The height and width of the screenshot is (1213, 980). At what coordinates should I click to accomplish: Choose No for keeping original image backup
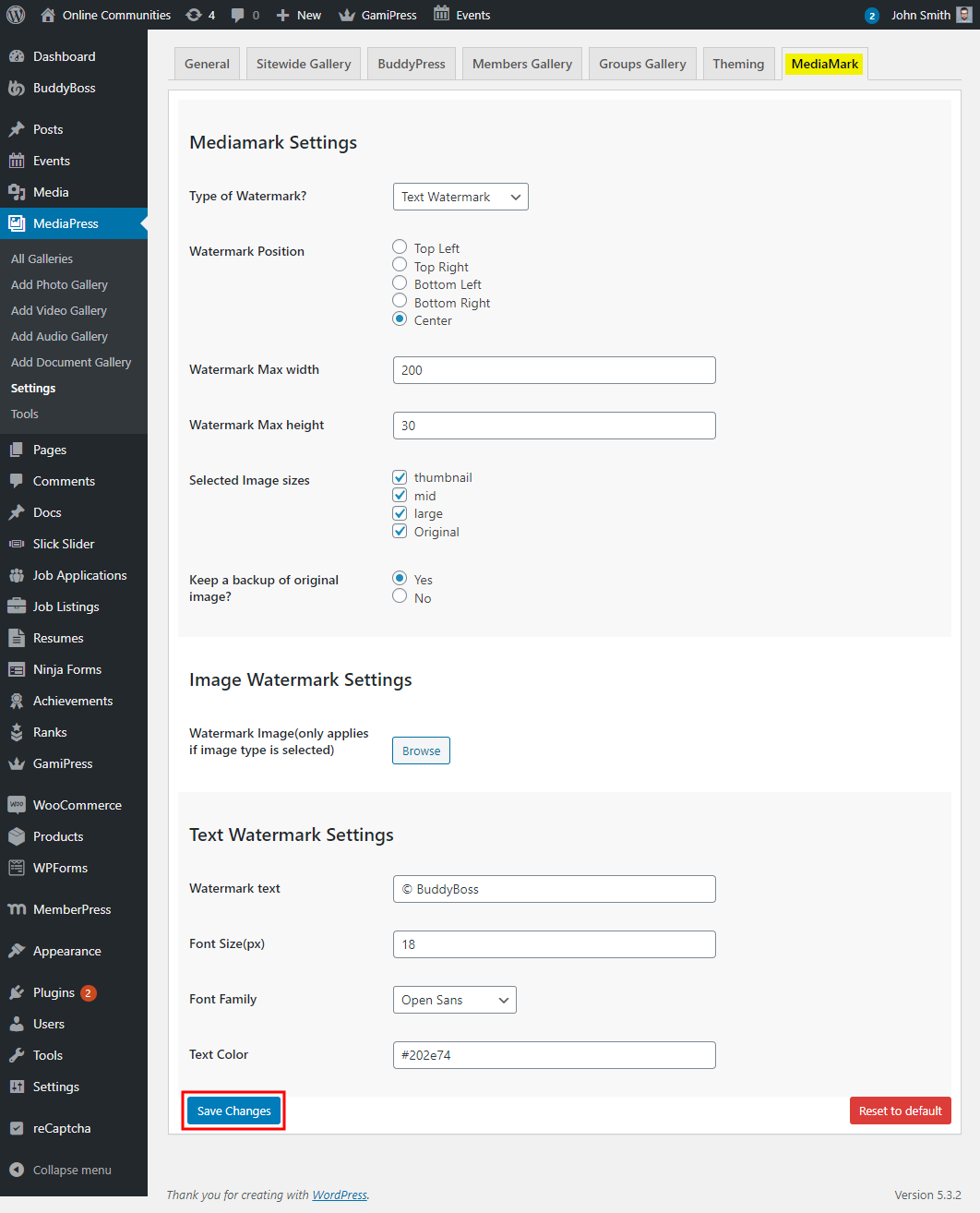coord(400,596)
